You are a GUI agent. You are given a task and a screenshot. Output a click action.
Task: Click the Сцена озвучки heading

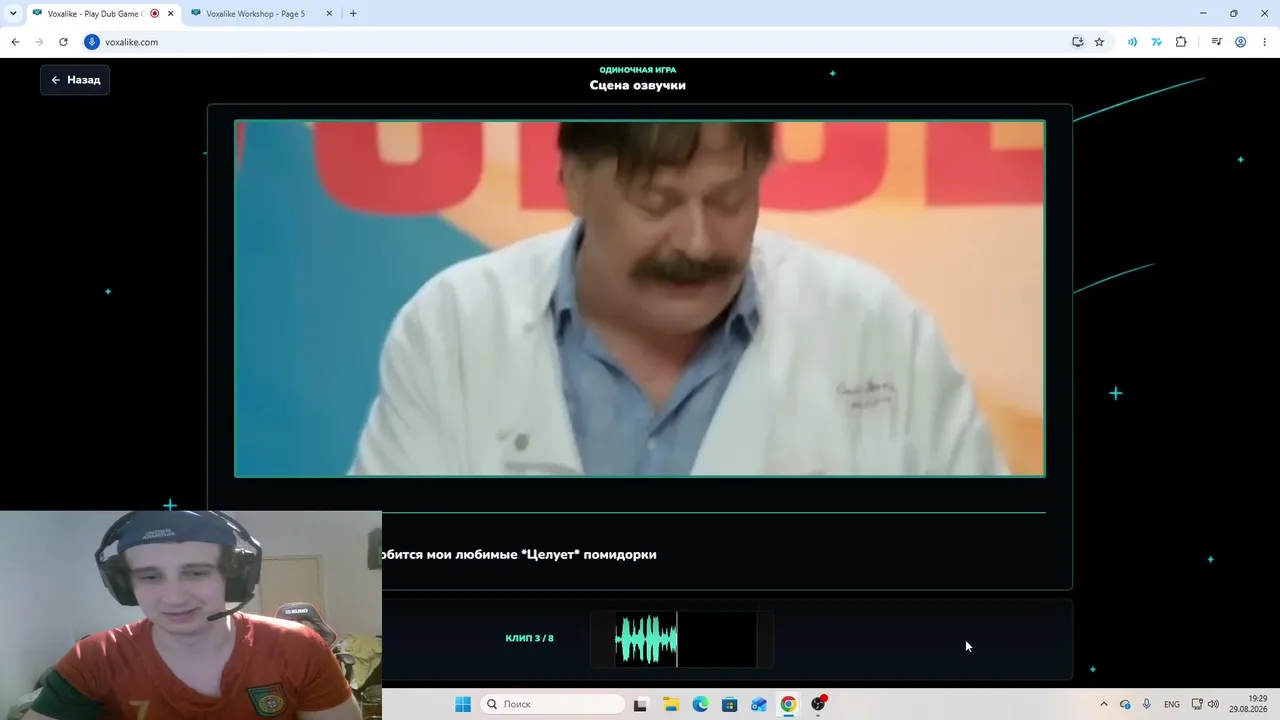click(x=638, y=85)
